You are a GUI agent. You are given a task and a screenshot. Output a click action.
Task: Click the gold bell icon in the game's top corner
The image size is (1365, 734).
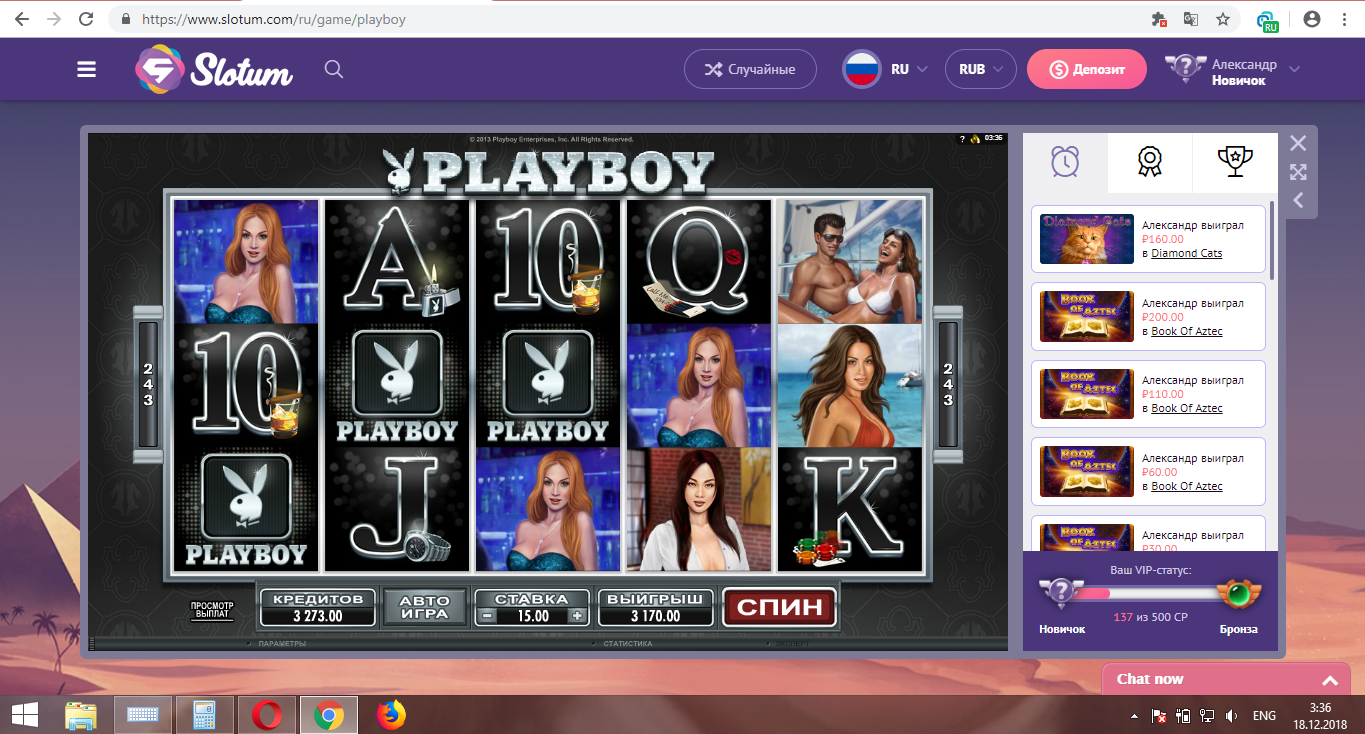(x=974, y=139)
